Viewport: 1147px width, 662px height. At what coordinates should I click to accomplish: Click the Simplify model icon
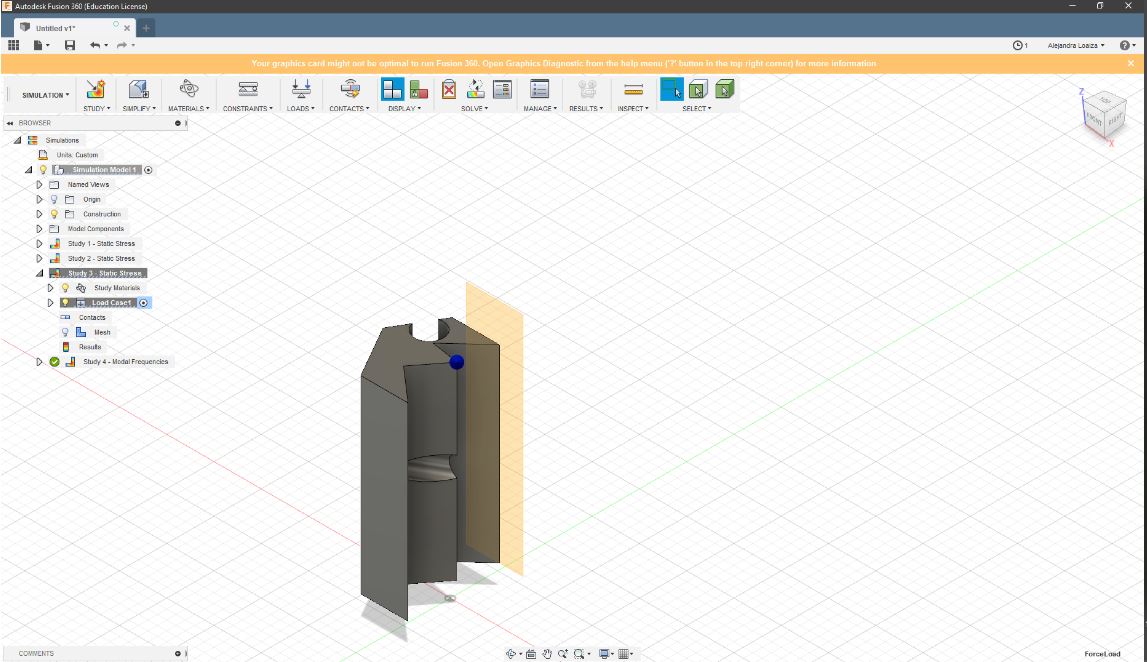[138, 89]
